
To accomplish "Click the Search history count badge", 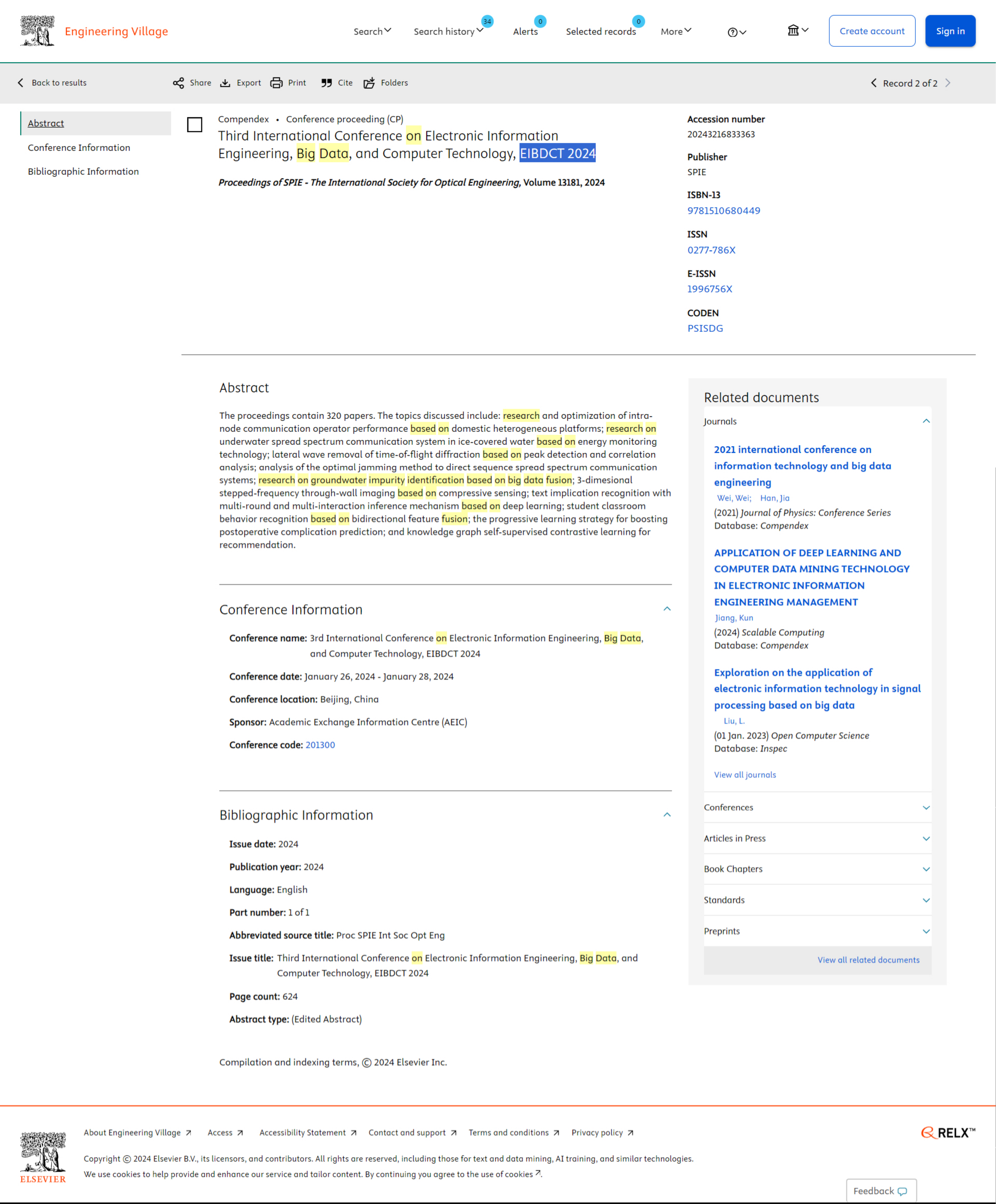I will pos(487,21).
